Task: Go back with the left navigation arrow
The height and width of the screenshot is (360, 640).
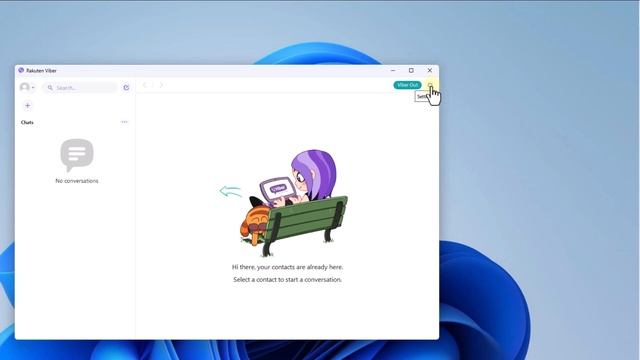Action: pyautogui.click(x=144, y=85)
